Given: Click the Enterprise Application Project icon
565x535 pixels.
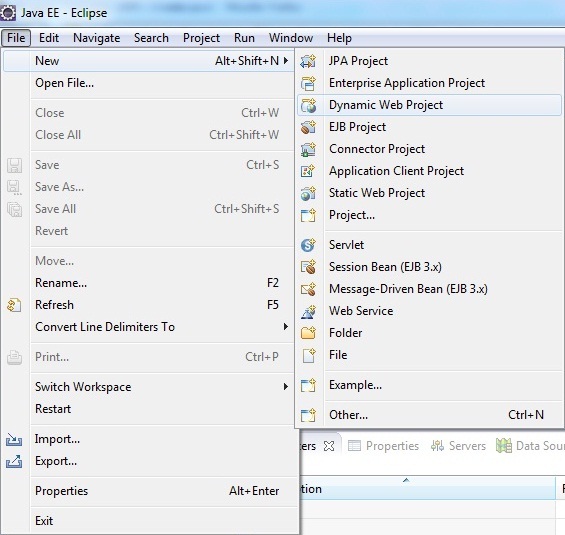Looking at the screenshot, I should (x=308, y=83).
